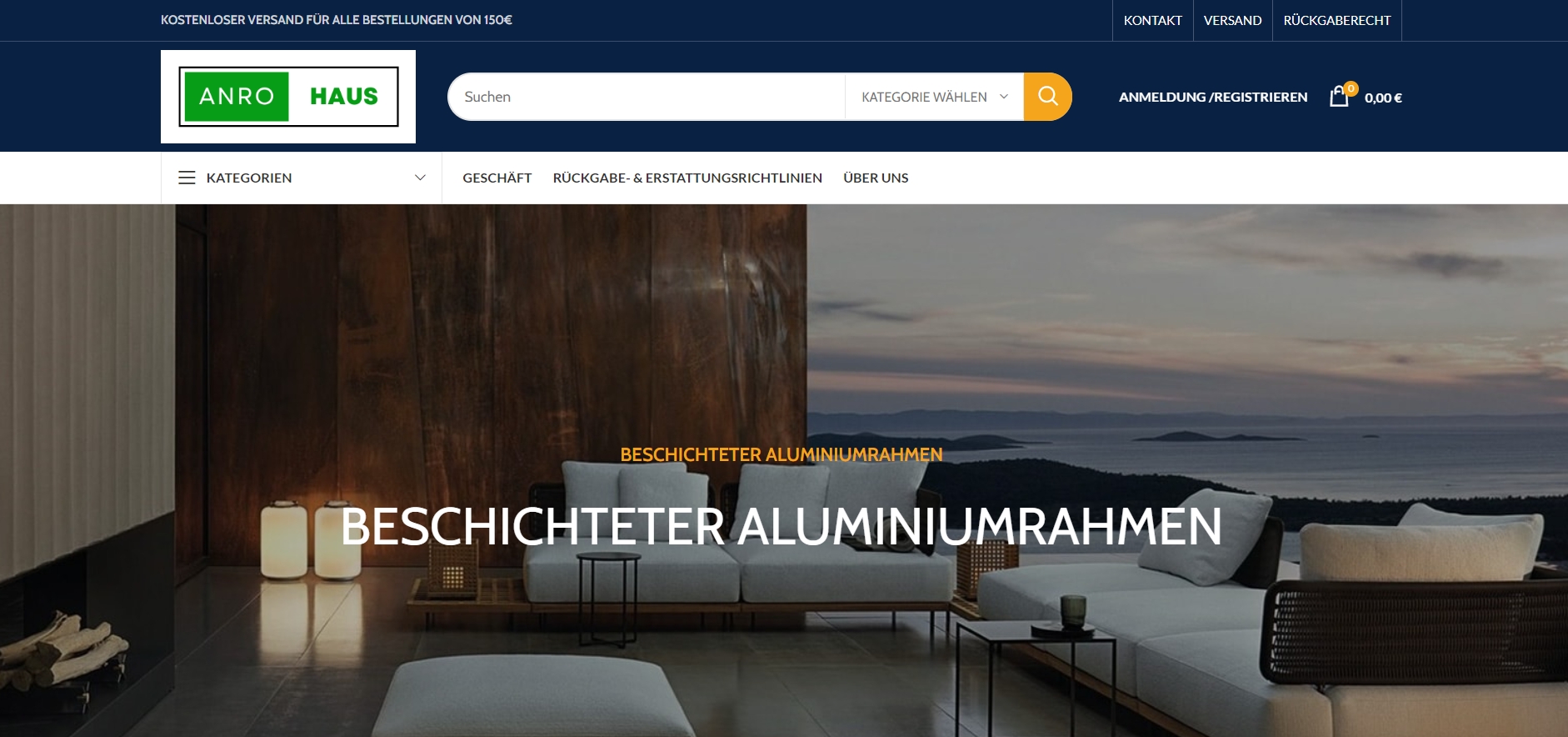This screenshot has width=1568, height=737.
Task: Click the cart item count badge
Action: [1351, 88]
